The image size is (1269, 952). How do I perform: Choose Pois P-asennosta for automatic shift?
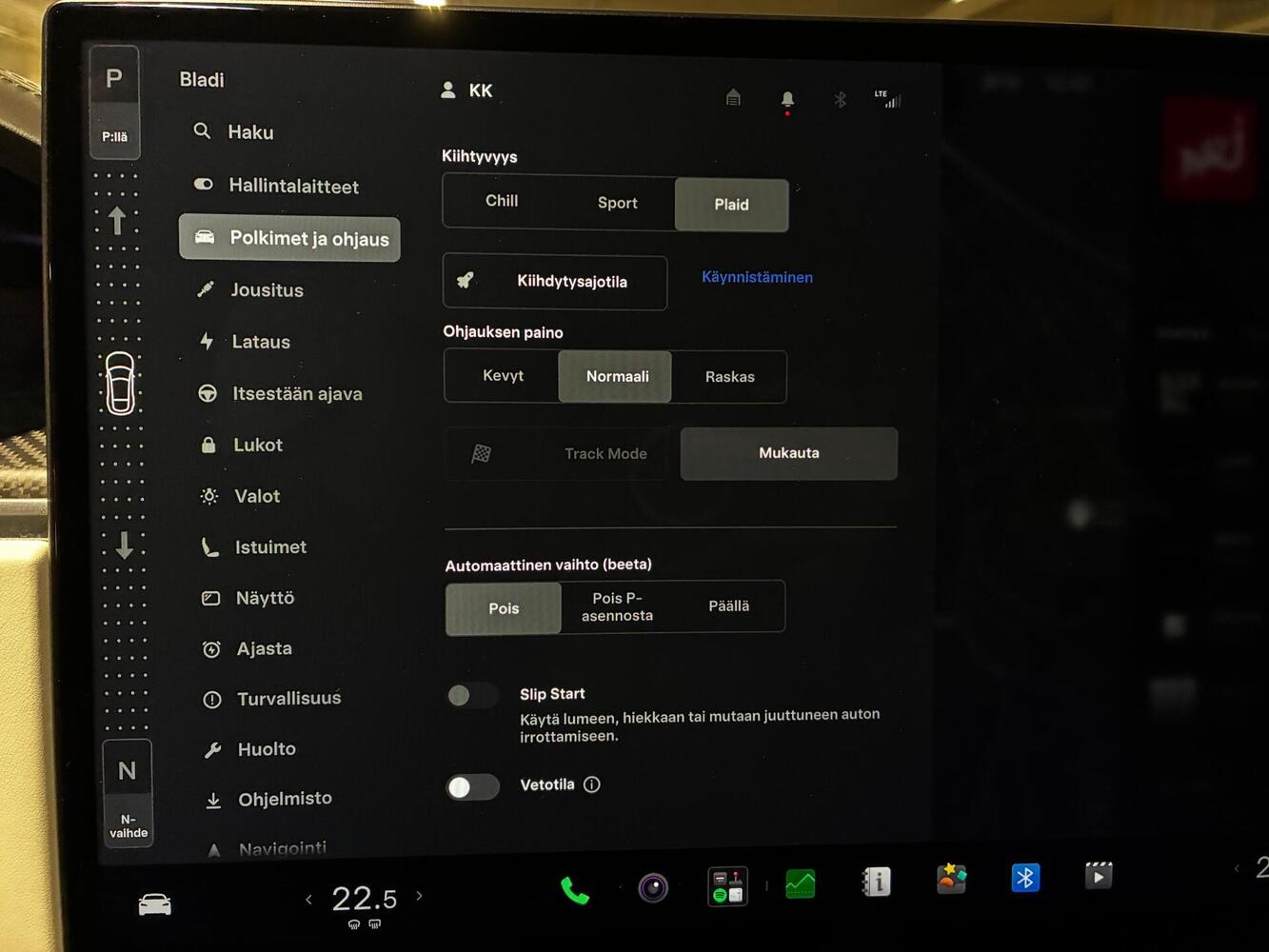click(x=617, y=606)
